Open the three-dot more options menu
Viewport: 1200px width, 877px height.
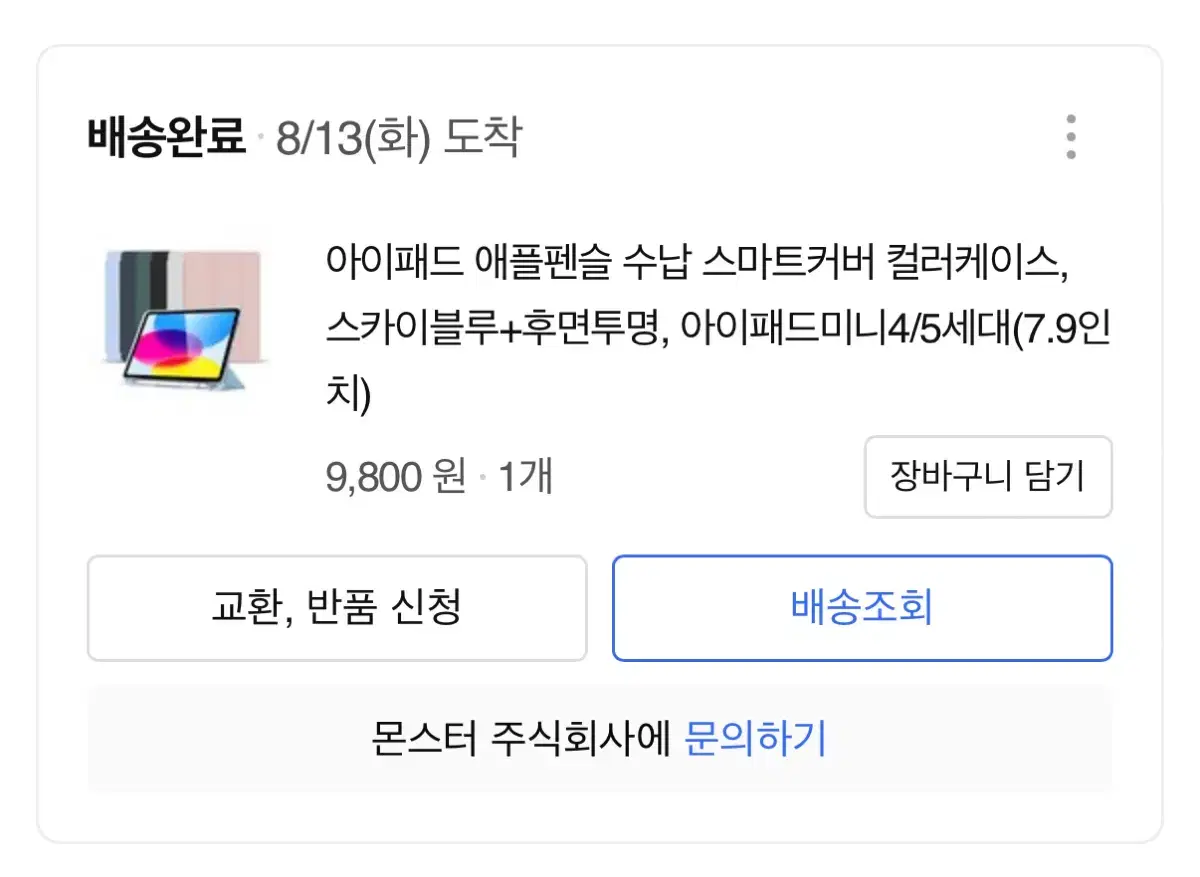tap(1070, 137)
